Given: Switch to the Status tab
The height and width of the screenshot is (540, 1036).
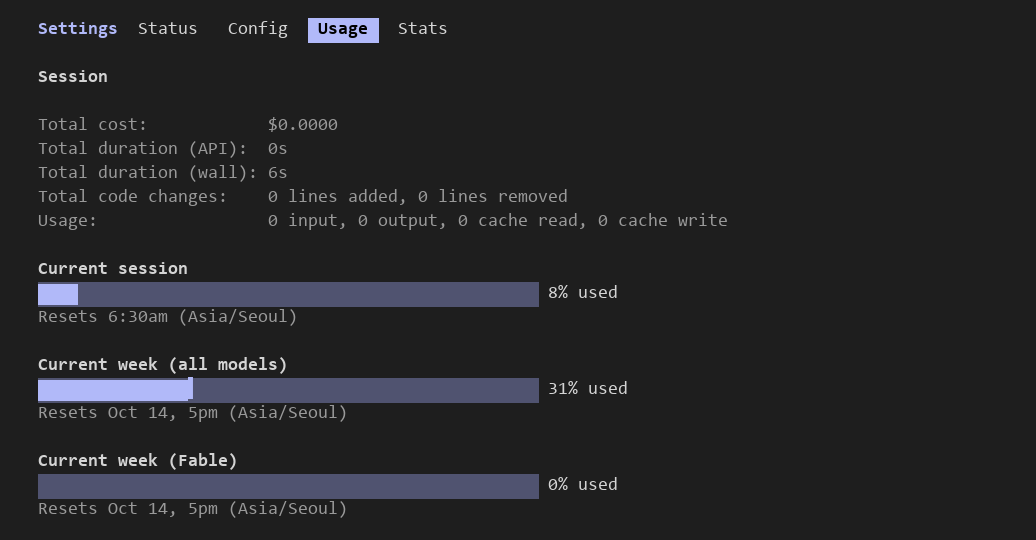Looking at the screenshot, I should click(x=167, y=29).
